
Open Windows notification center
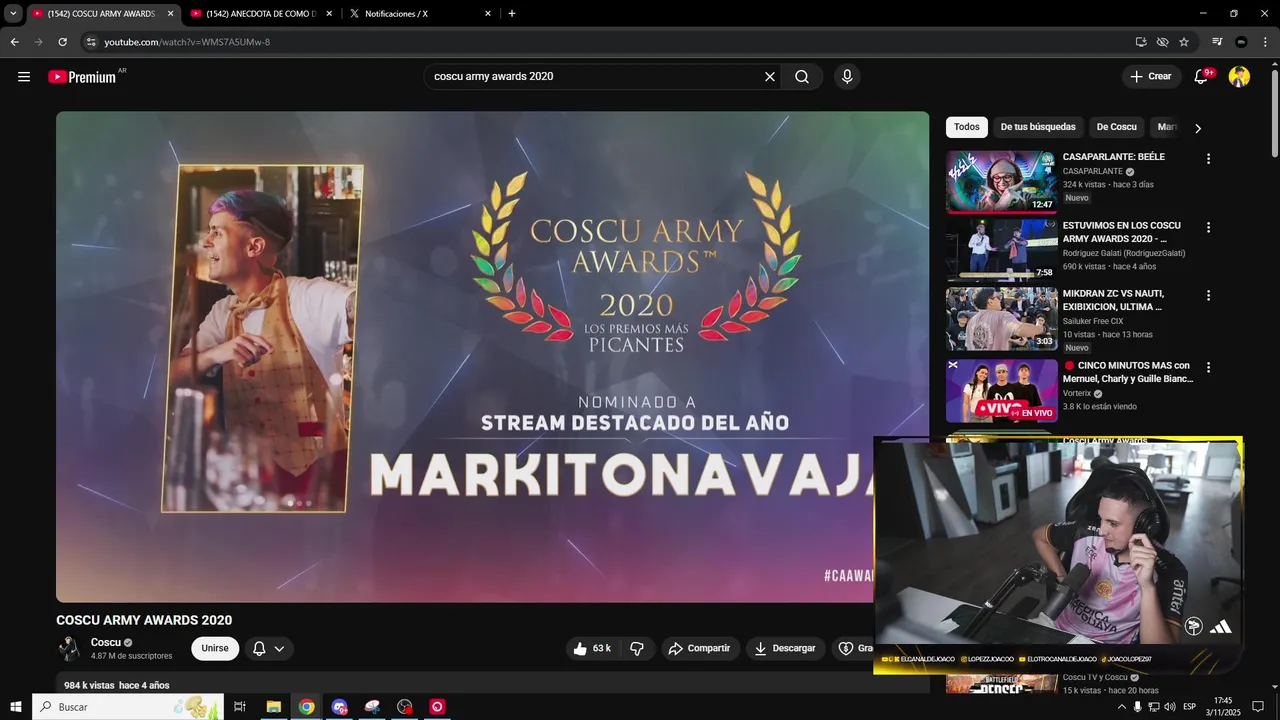click(x=1258, y=707)
